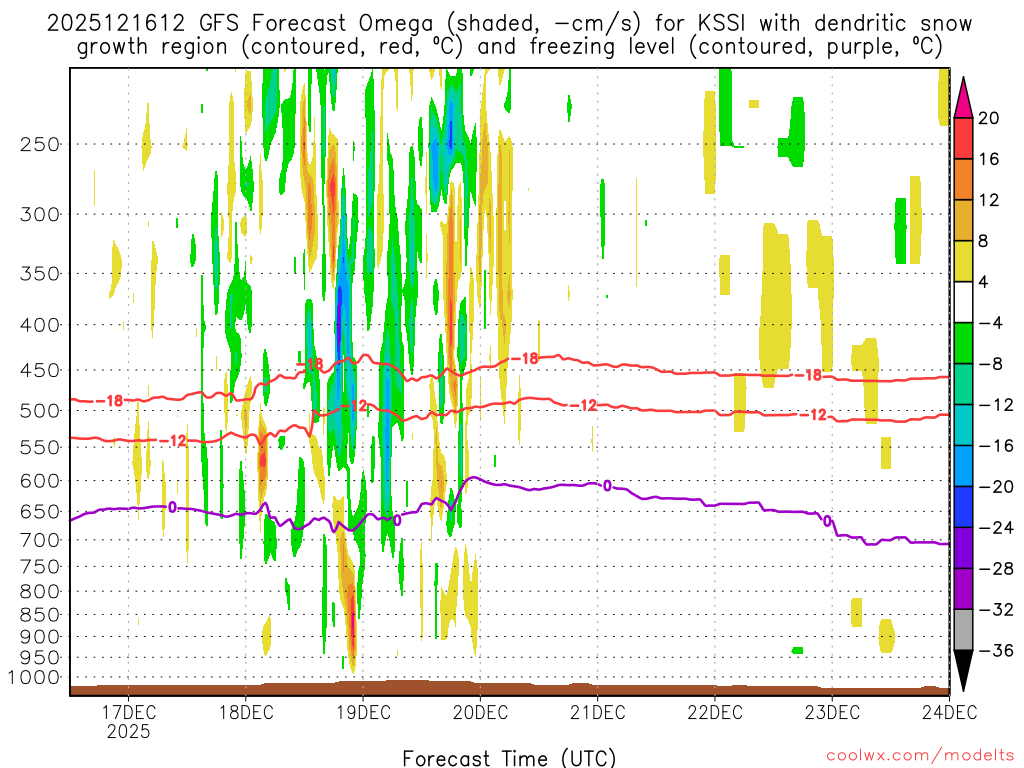This screenshot has width=1024, height=768.
Task: Click the red colorbar segment below 20
Action: [963, 138]
